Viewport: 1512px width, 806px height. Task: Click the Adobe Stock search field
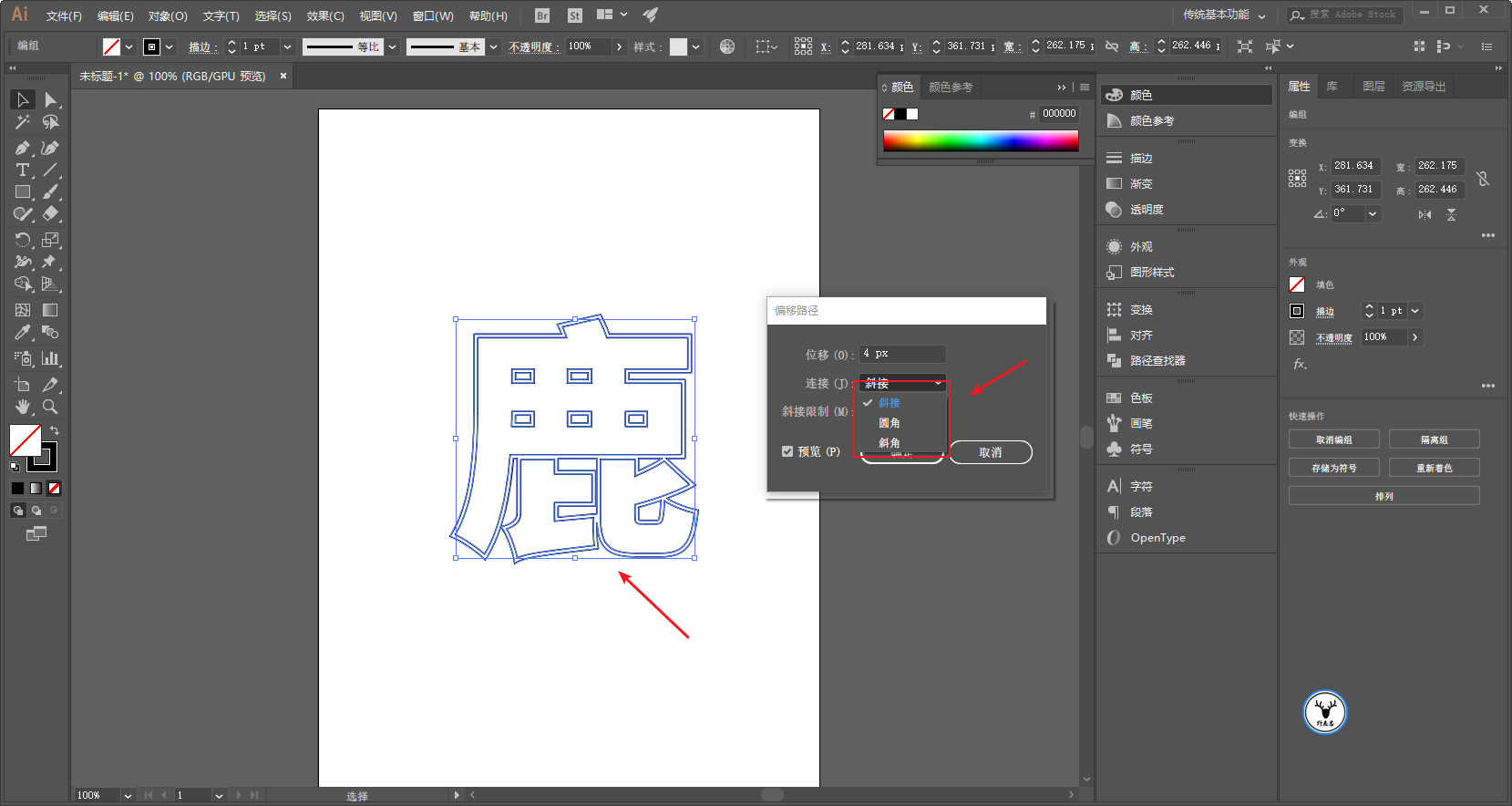[1344, 15]
